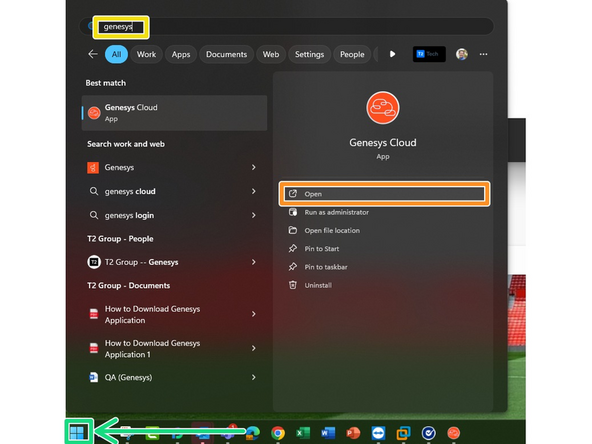Expand the Genesys result chevron

(x=254, y=167)
